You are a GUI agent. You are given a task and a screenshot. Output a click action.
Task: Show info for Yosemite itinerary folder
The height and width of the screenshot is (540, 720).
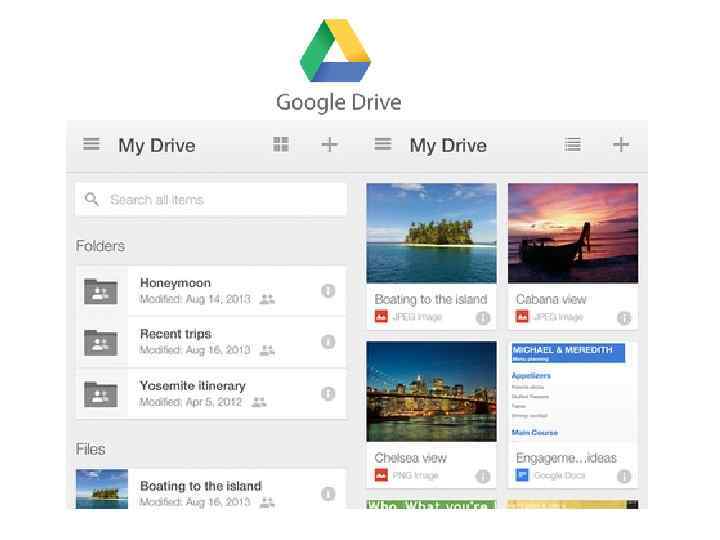point(328,394)
